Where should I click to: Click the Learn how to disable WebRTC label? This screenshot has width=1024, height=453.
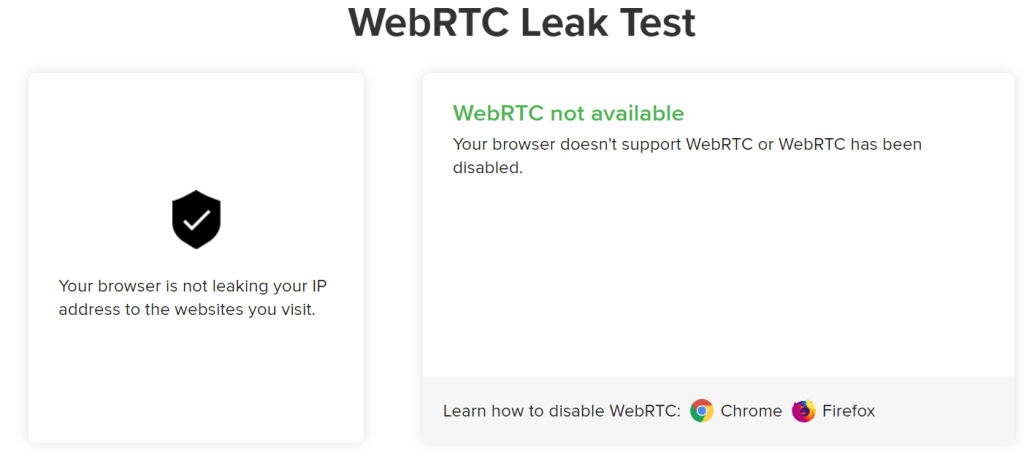pyautogui.click(x=562, y=411)
